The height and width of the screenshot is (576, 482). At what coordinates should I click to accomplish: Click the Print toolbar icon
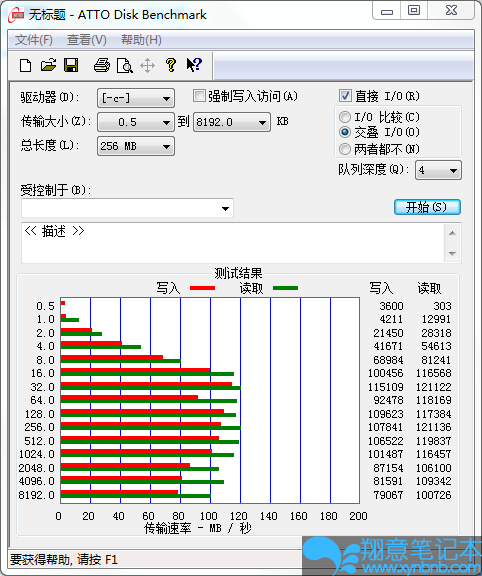pos(102,65)
